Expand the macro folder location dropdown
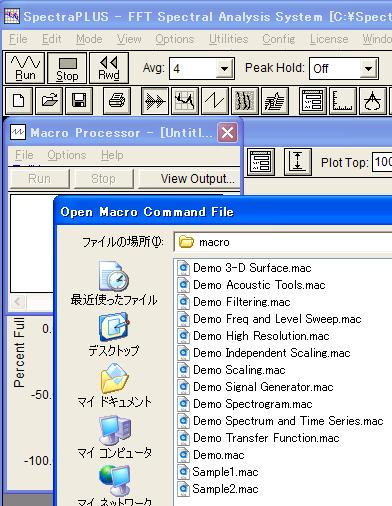 pyautogui.click(x=283, y=242)
